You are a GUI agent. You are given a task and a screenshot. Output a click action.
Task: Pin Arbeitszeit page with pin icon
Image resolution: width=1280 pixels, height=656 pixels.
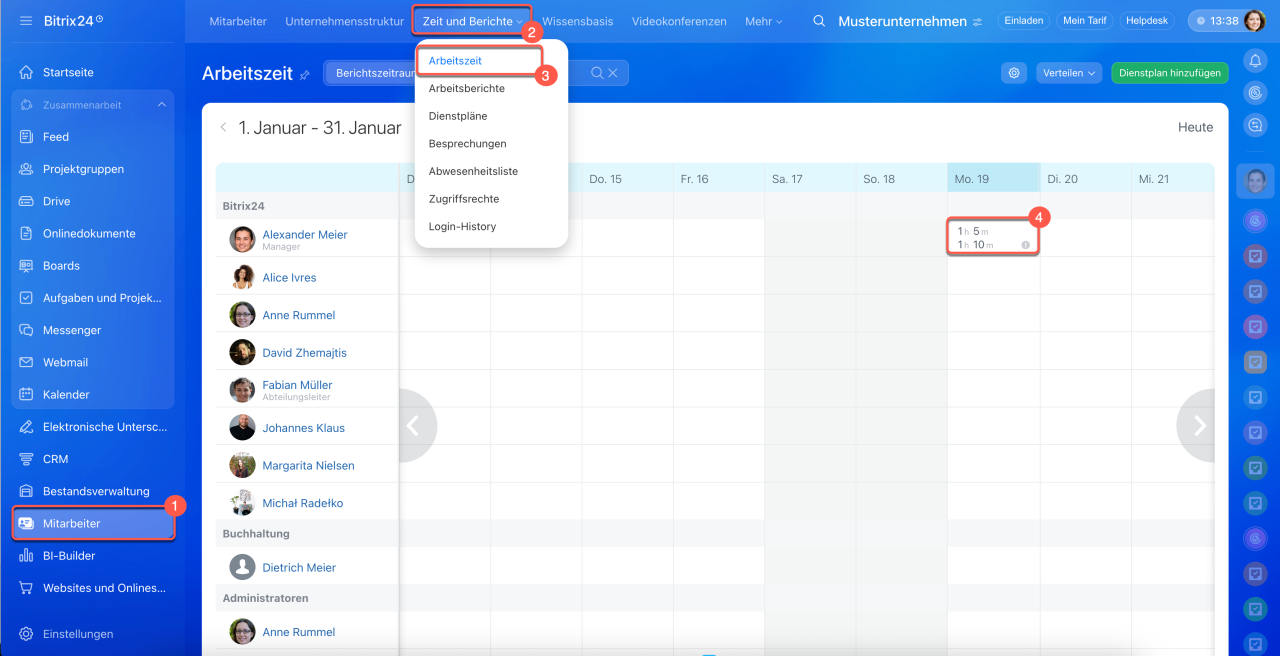[x=305, y=74]
